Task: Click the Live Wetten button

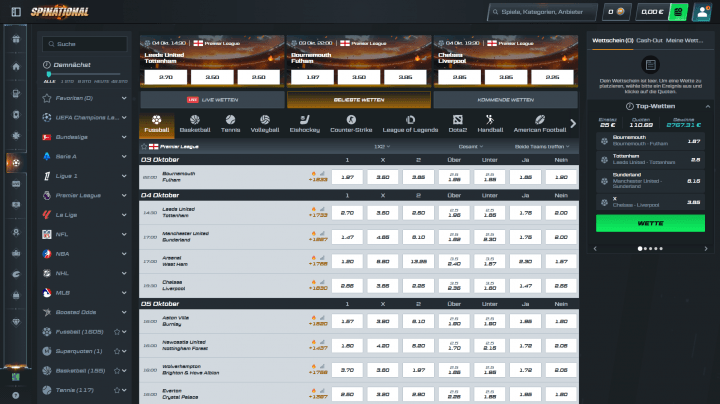Action: [x=212, y=100]
